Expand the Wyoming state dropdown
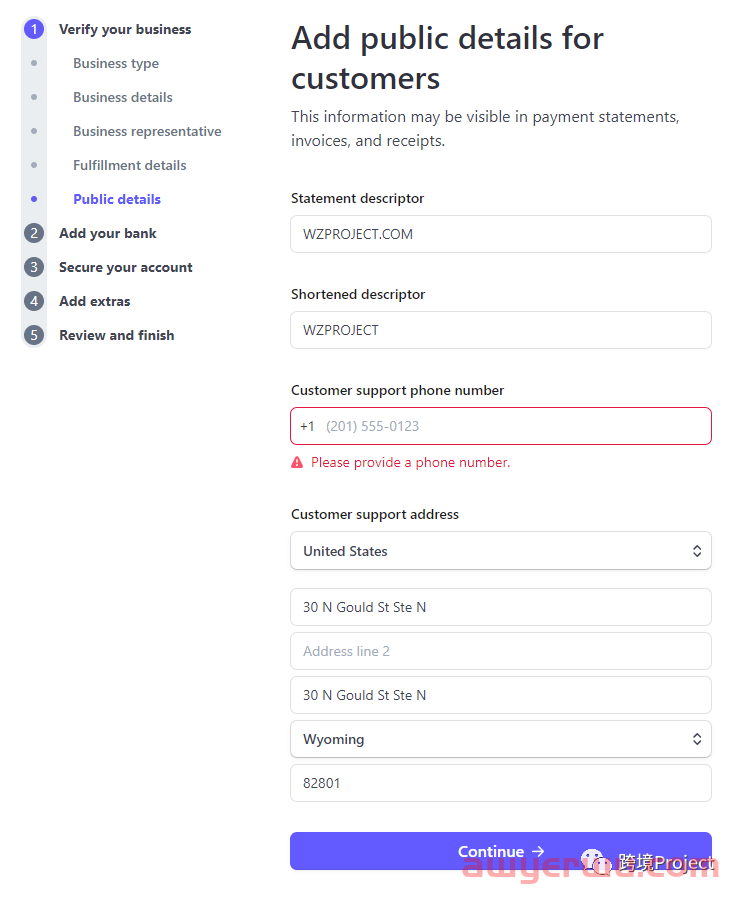738x897 pixels. click(500, 739)
